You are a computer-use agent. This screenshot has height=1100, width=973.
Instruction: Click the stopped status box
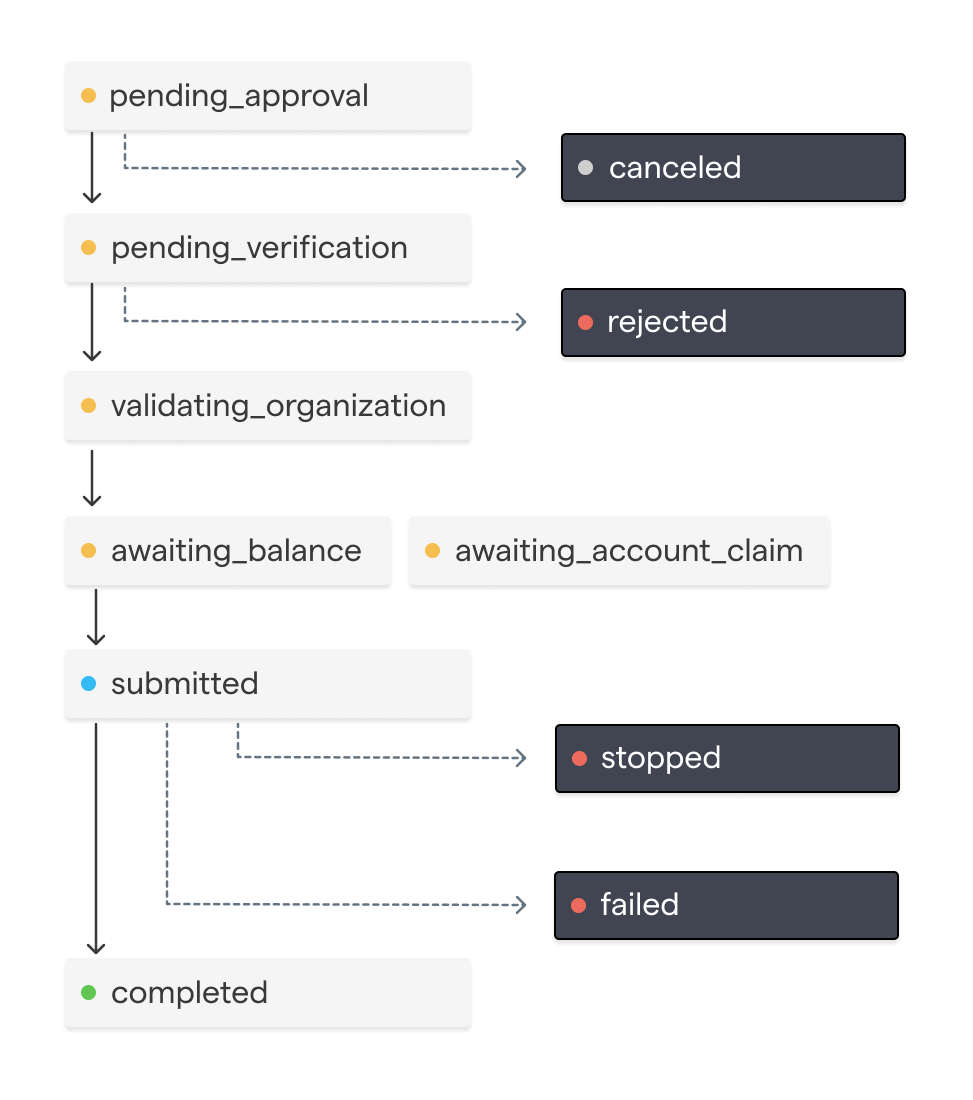click(727, 758)
